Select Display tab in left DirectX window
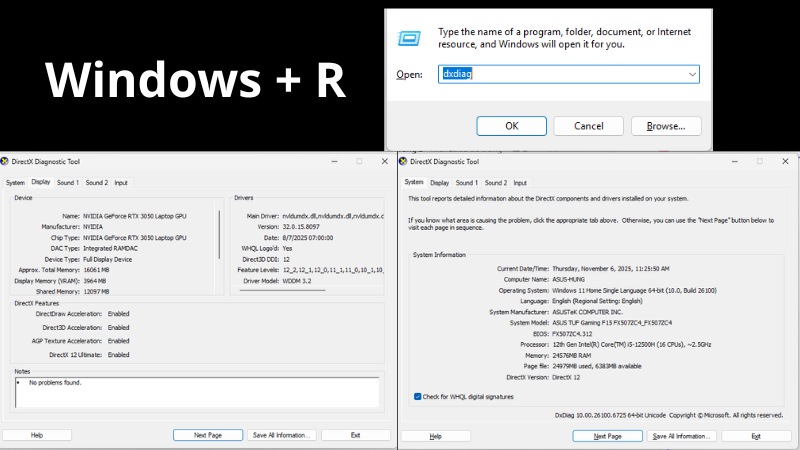 [x=41, y=182]
